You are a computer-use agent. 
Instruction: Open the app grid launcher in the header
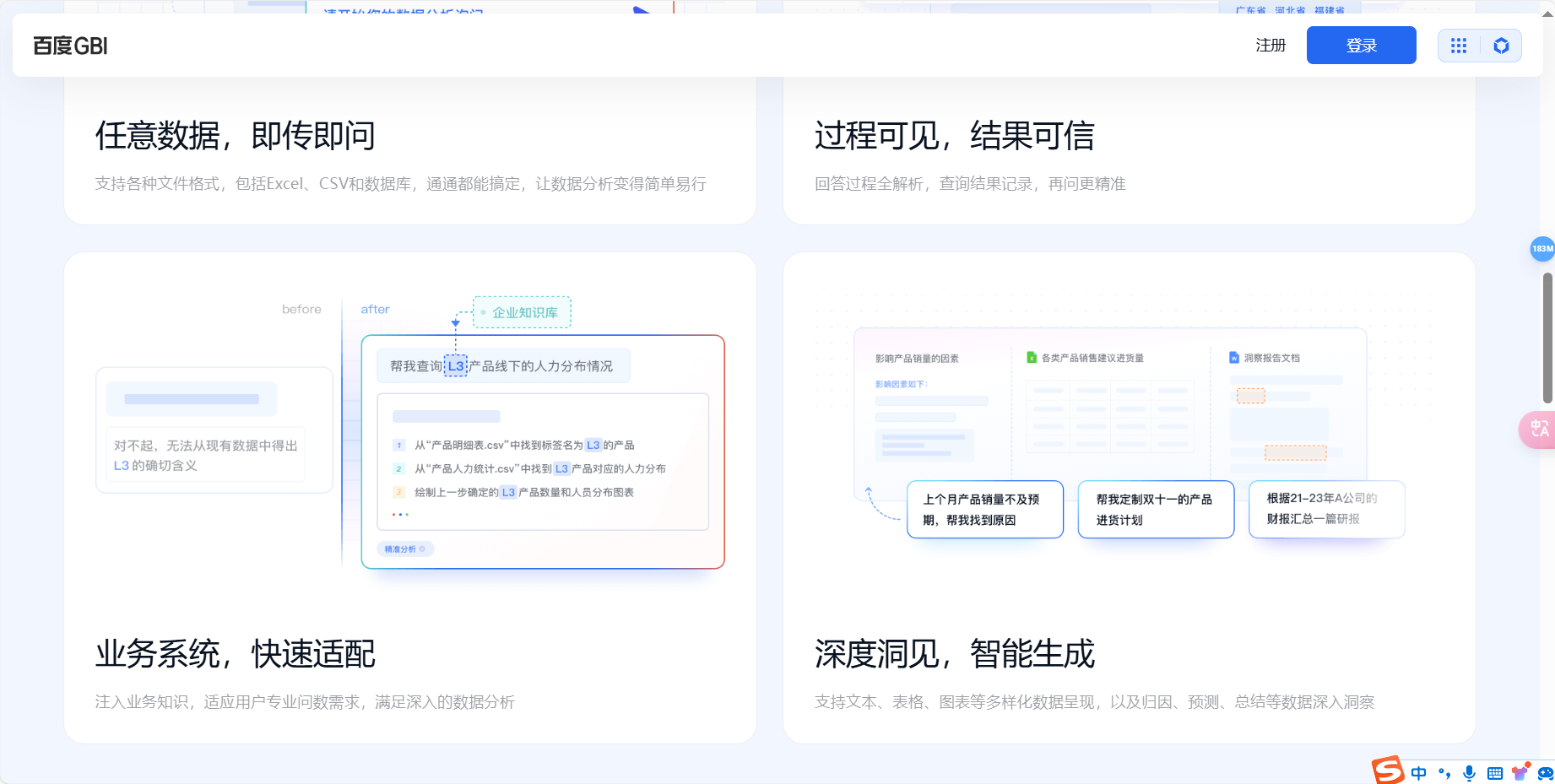[x=1458, y=45]
